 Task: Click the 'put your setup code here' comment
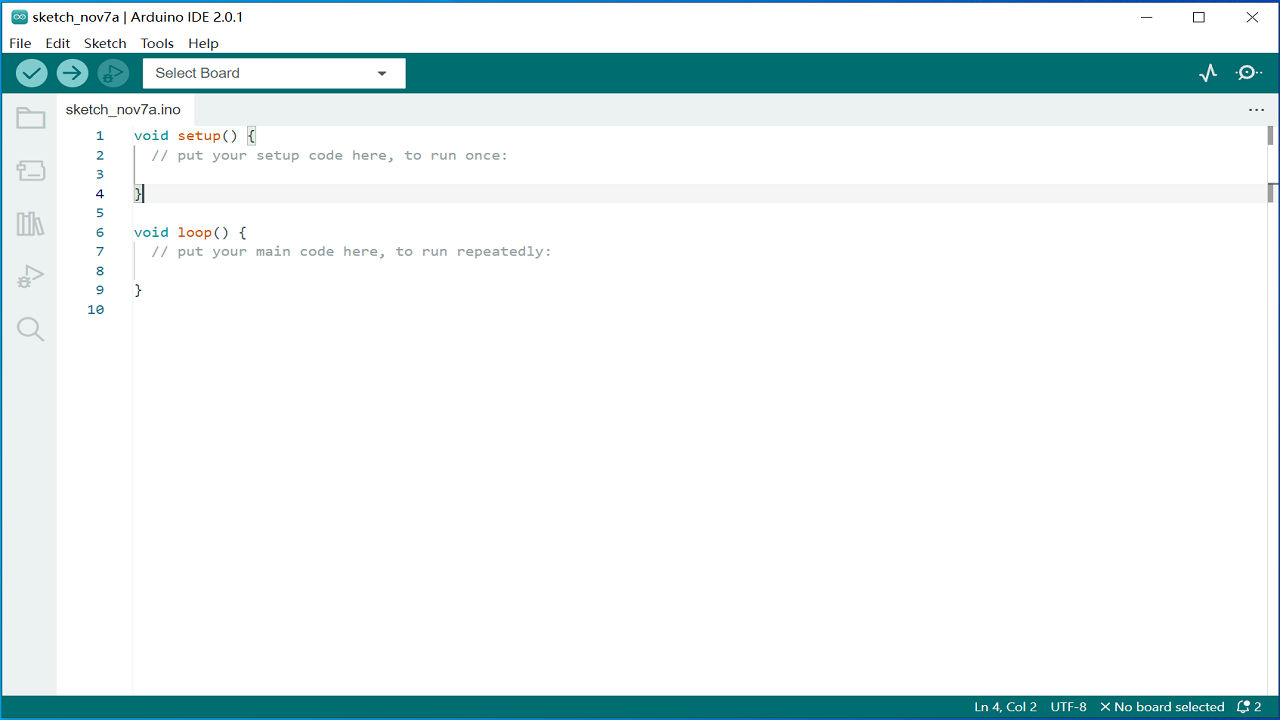330,155
